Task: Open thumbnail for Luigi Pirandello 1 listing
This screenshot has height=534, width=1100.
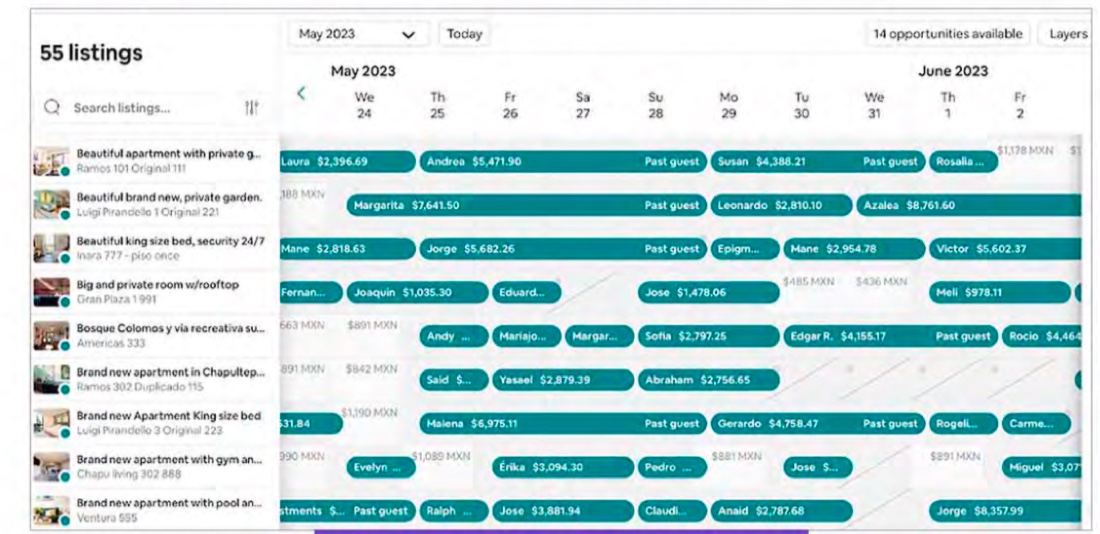Action: click(52, 205)
